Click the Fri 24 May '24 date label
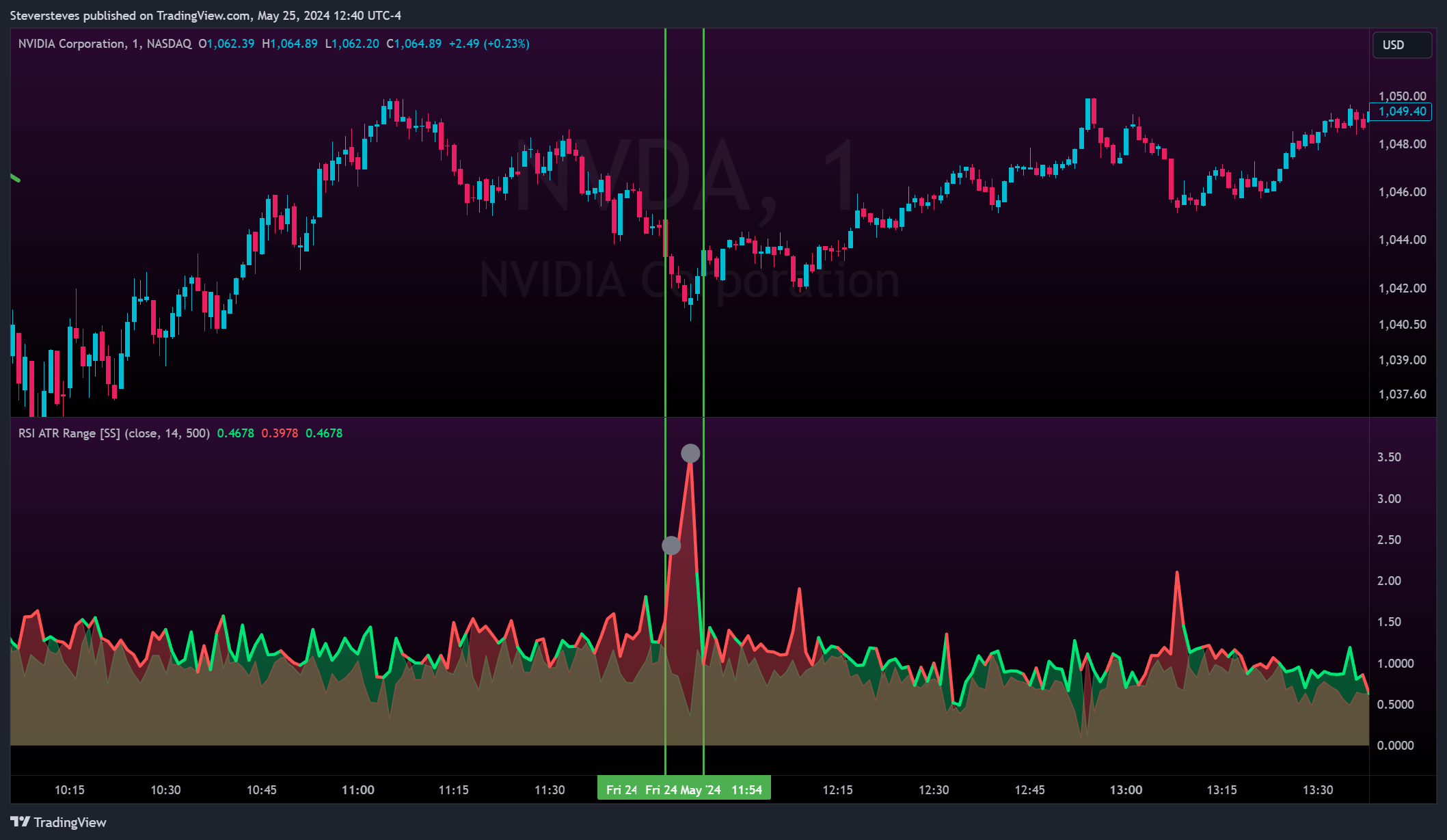The height and width of the screenshot is (840, 1447). point(683,790)
